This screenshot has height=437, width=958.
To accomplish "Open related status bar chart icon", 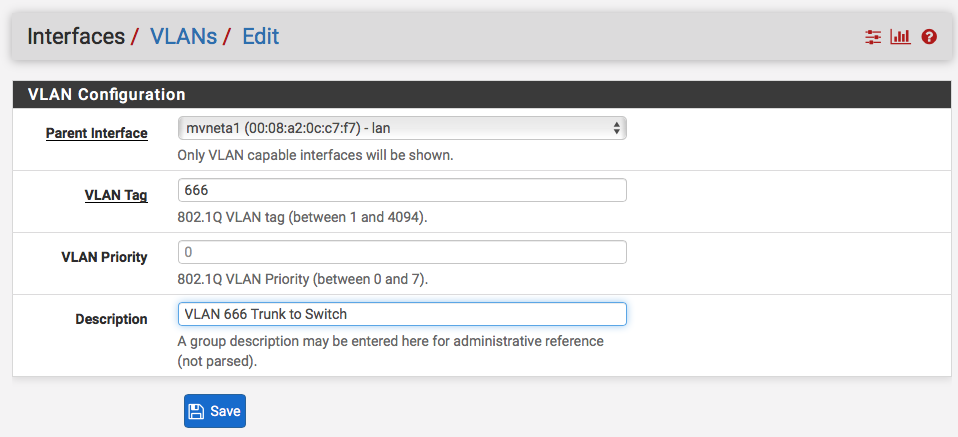I will pyautogui.click(x=901, y=38).
